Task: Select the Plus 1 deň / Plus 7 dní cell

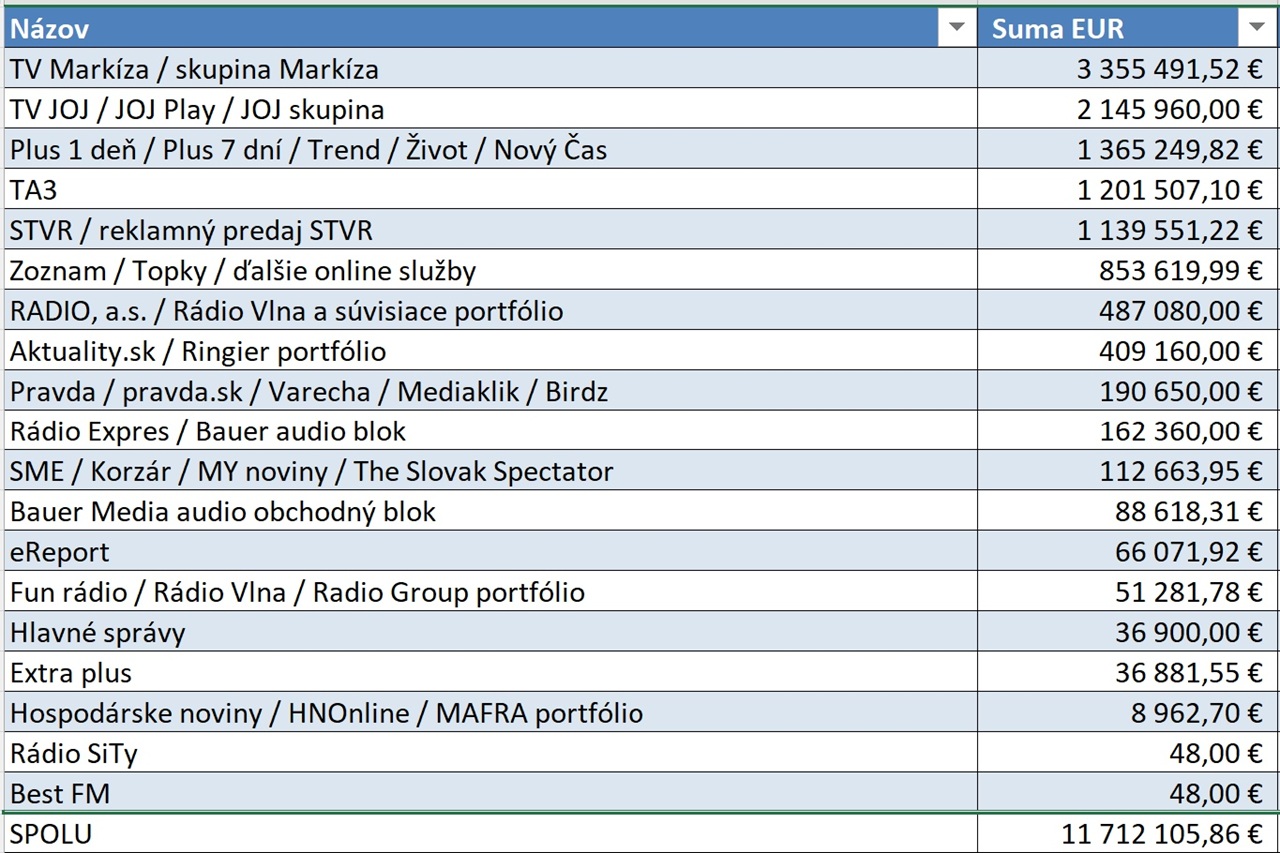Action: pyautogui.click(x=488, y=149)
